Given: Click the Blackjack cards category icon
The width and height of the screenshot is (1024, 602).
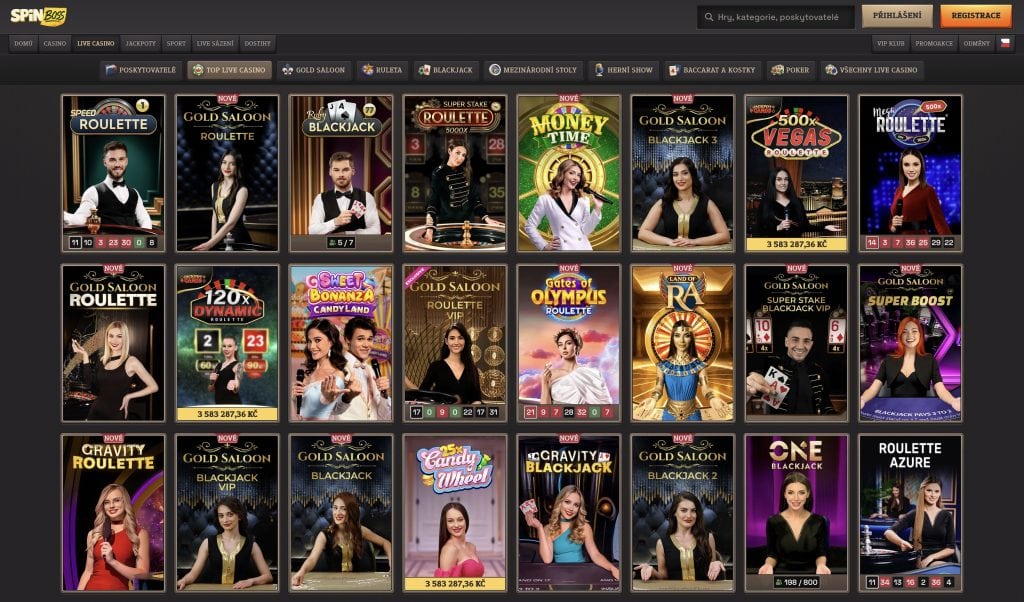Looking at the screenshot, I should pyautogui.click(x=424, y=70).
